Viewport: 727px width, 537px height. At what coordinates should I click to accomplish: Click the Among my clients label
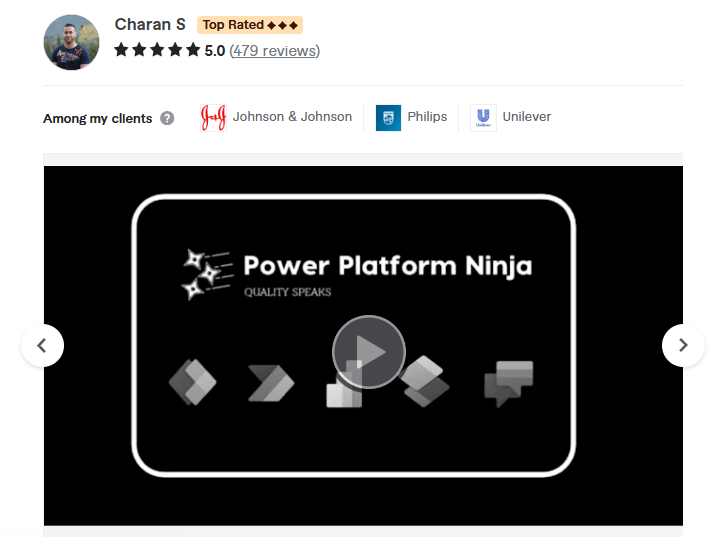coord(97,119)
